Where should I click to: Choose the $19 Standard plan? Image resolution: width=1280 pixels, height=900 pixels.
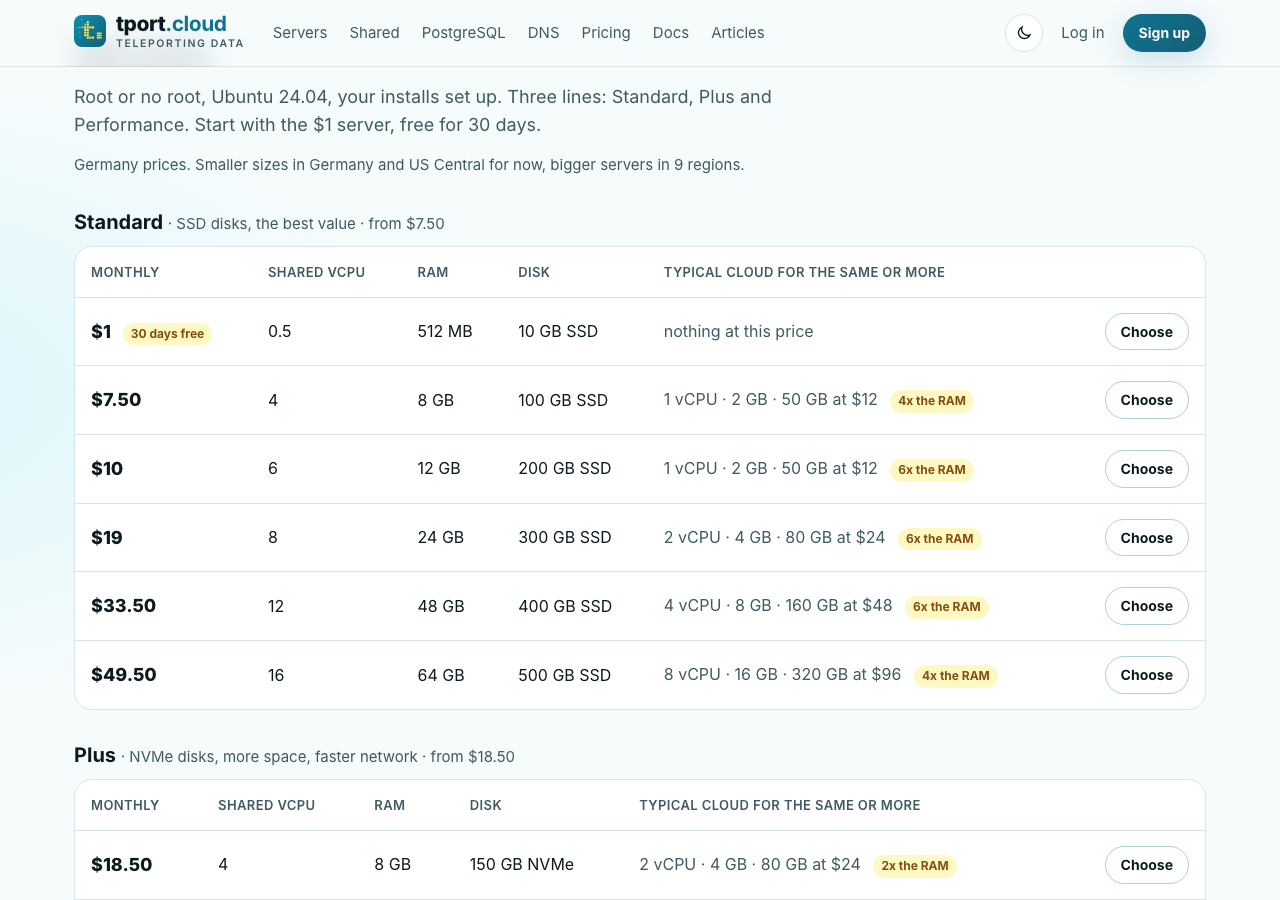[x=1147, y=538]
